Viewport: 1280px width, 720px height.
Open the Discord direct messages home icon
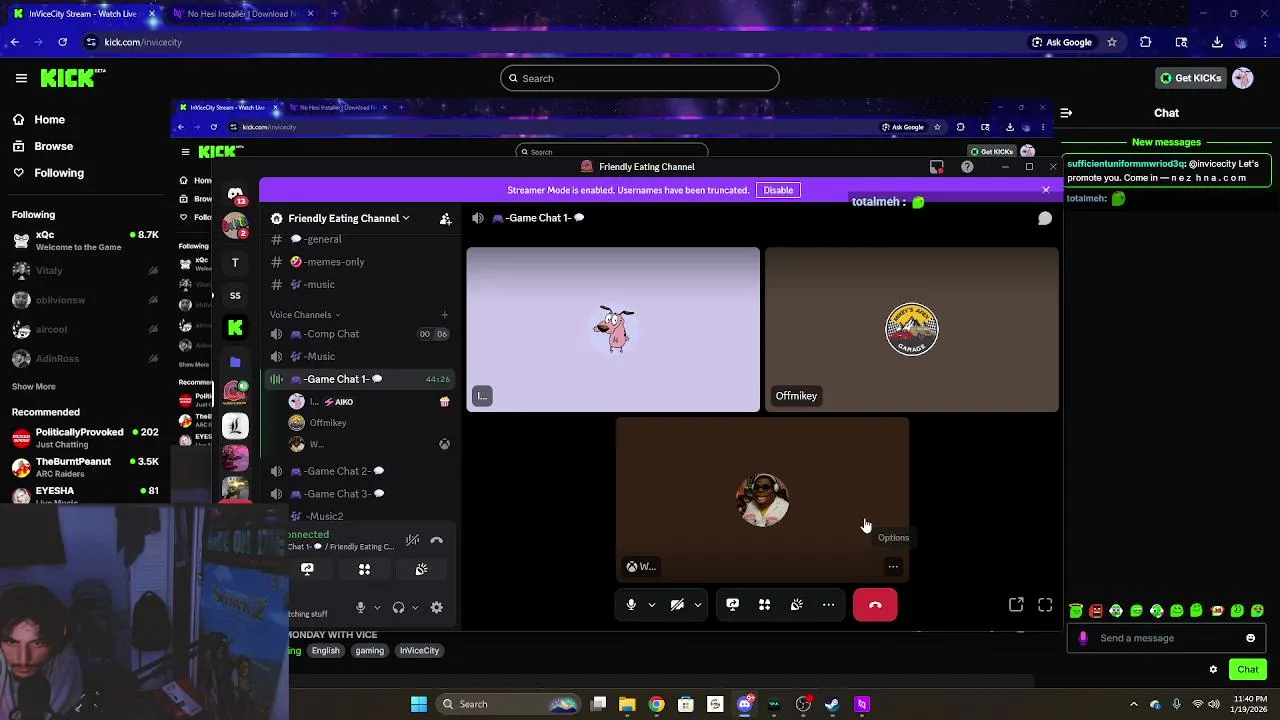pos(235,194)
